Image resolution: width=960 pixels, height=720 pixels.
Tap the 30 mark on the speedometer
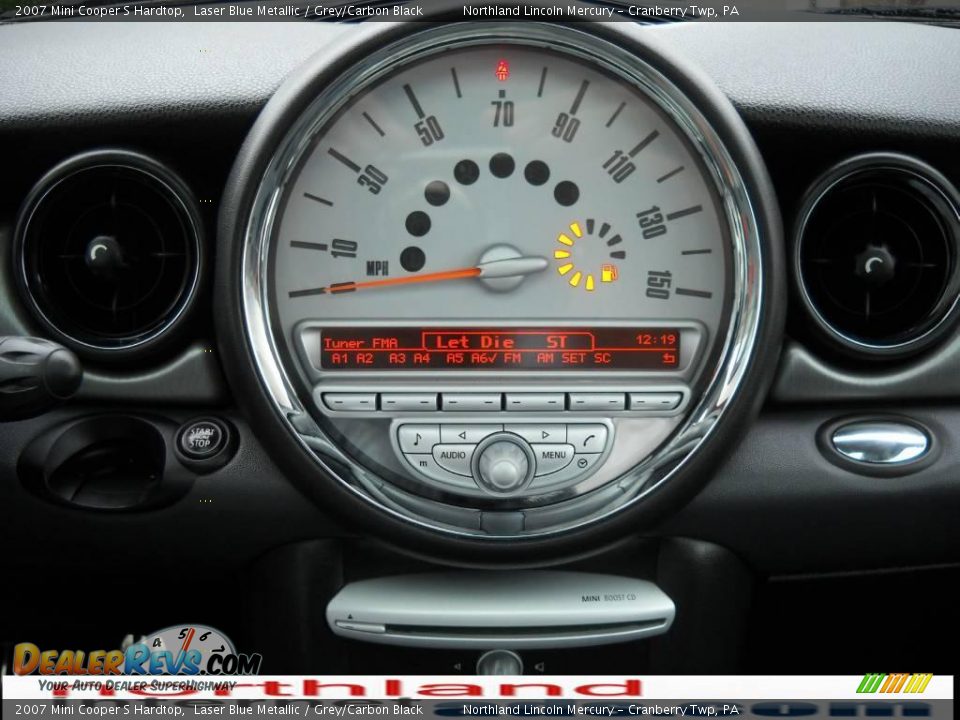(x=373, y=179)
